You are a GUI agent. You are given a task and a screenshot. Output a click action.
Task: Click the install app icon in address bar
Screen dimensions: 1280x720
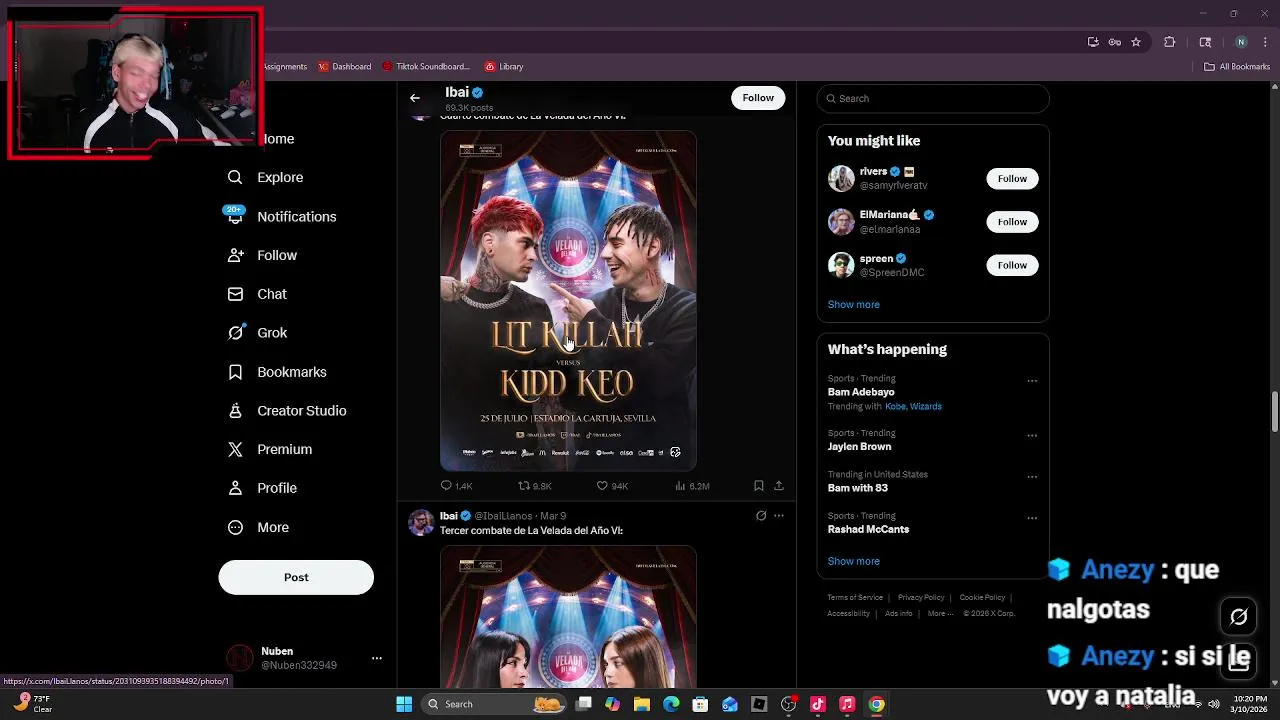(1093, 42)
